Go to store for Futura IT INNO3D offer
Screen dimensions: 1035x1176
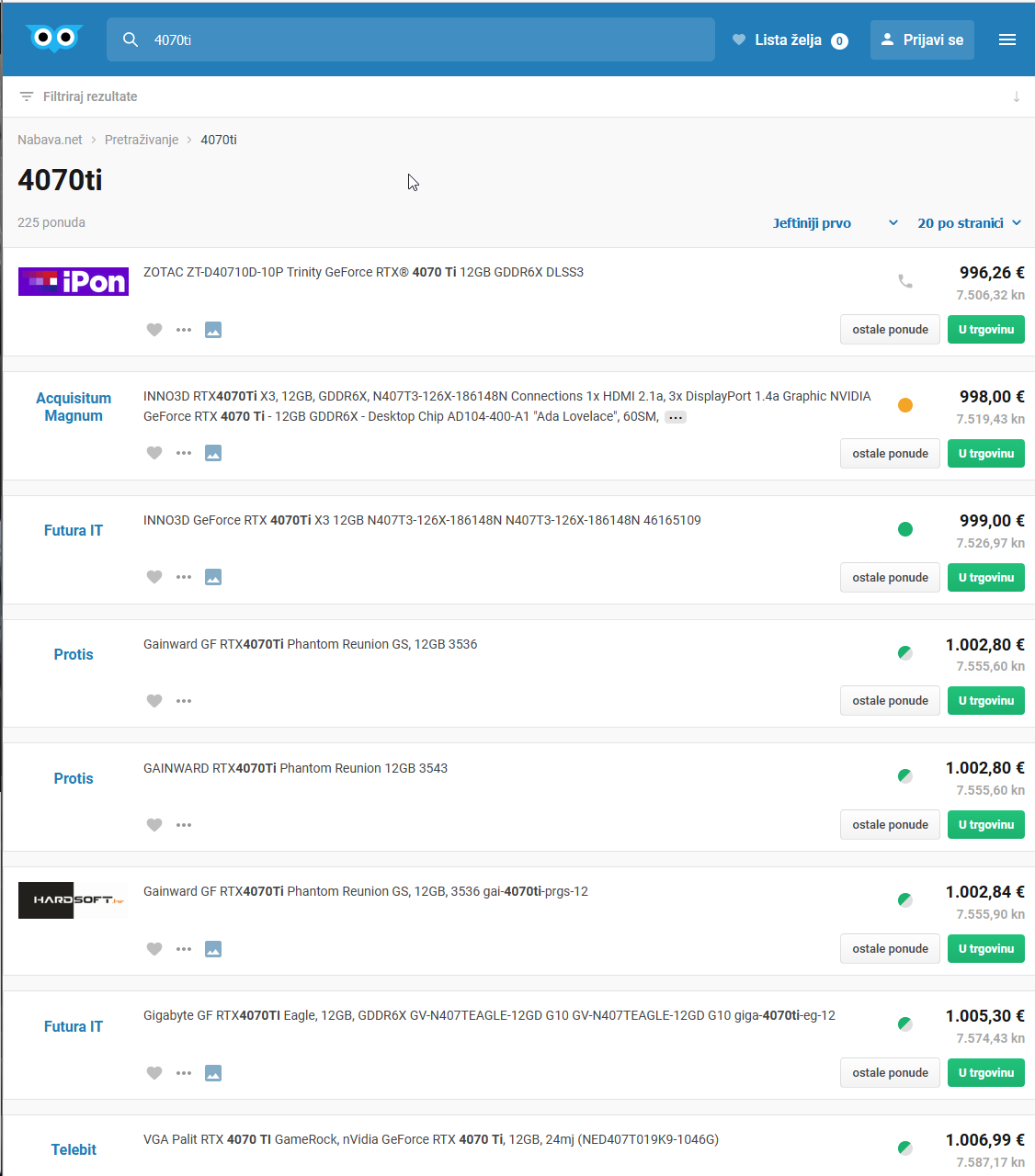tap(986, 578)
